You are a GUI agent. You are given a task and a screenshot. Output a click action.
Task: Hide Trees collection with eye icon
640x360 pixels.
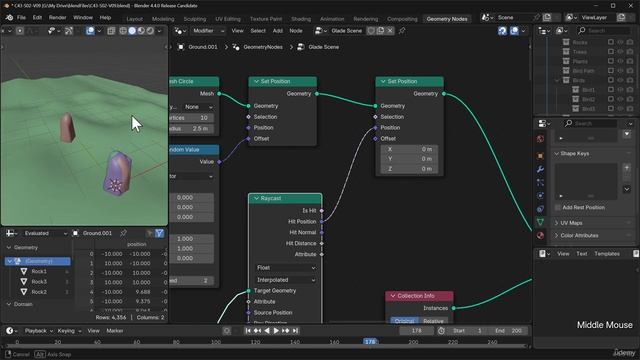[x=620, y=52]
